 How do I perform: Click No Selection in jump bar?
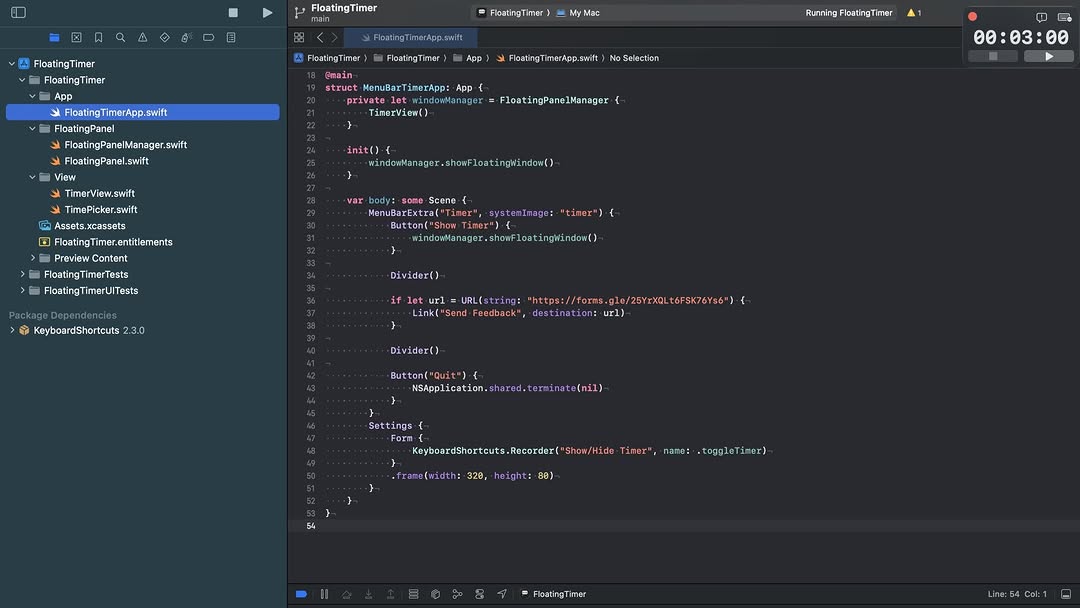pyautogui.click(x=634, y=58)
